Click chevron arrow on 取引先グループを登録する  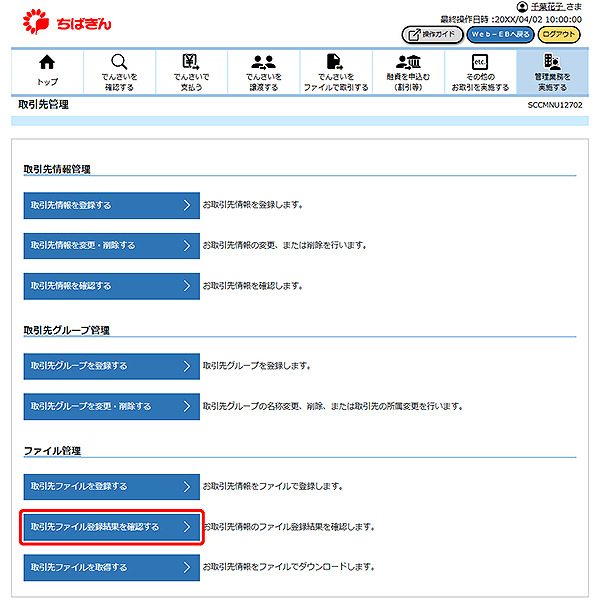[187, 366]
